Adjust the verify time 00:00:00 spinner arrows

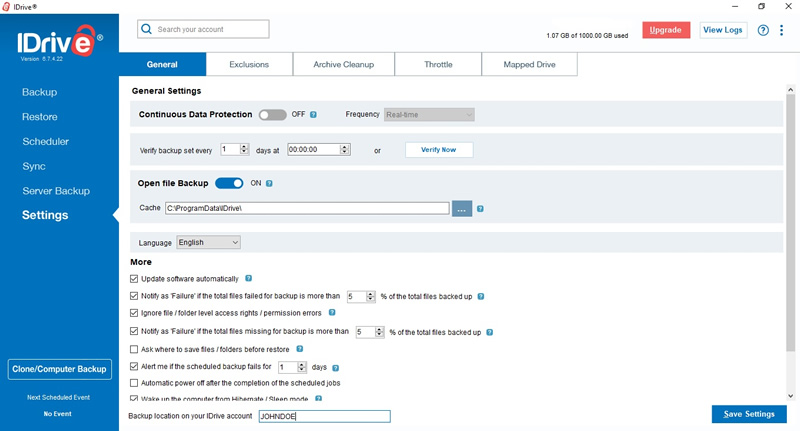(345, 149)
